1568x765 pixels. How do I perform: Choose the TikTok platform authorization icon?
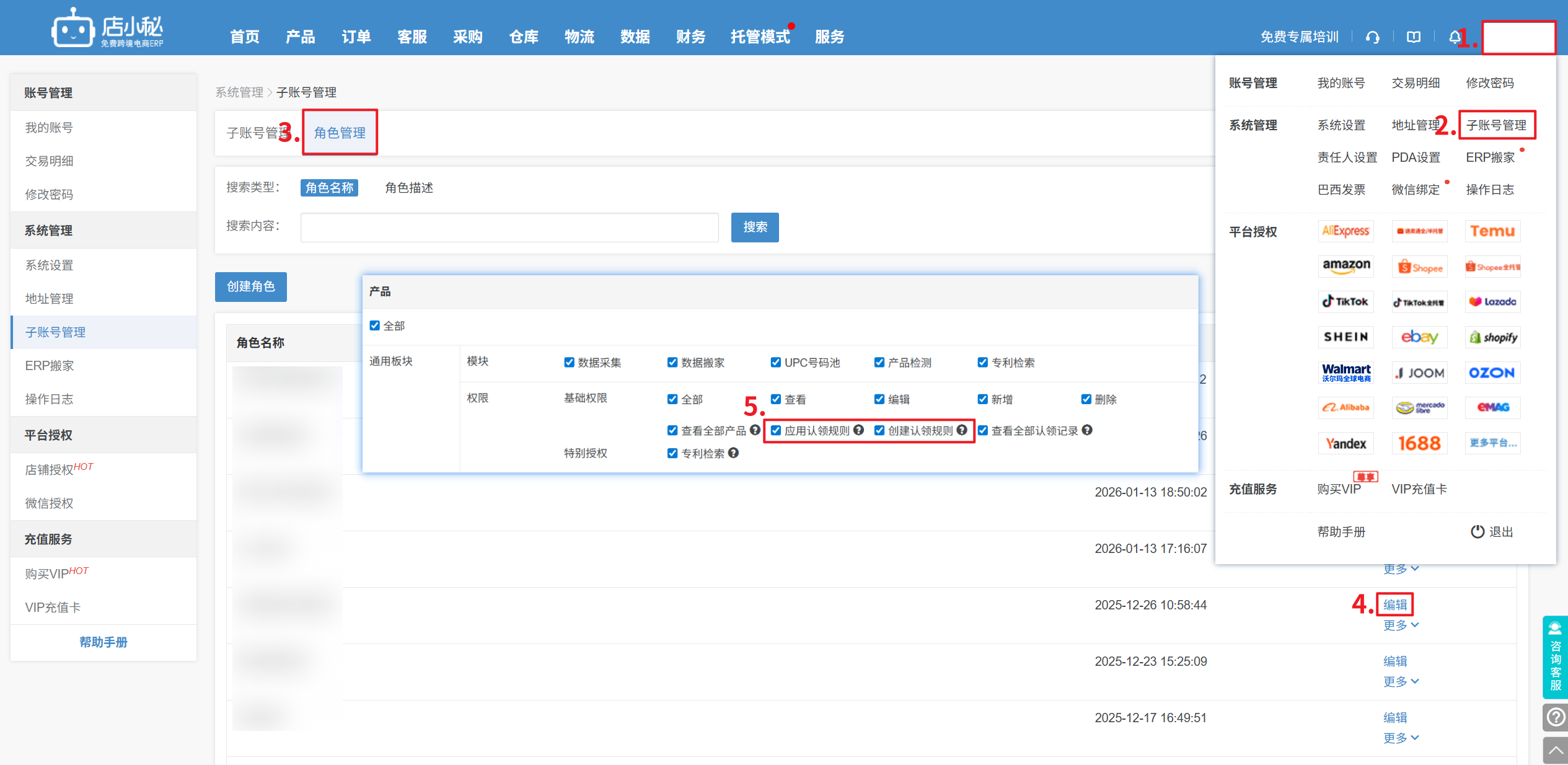(1345, 302)
